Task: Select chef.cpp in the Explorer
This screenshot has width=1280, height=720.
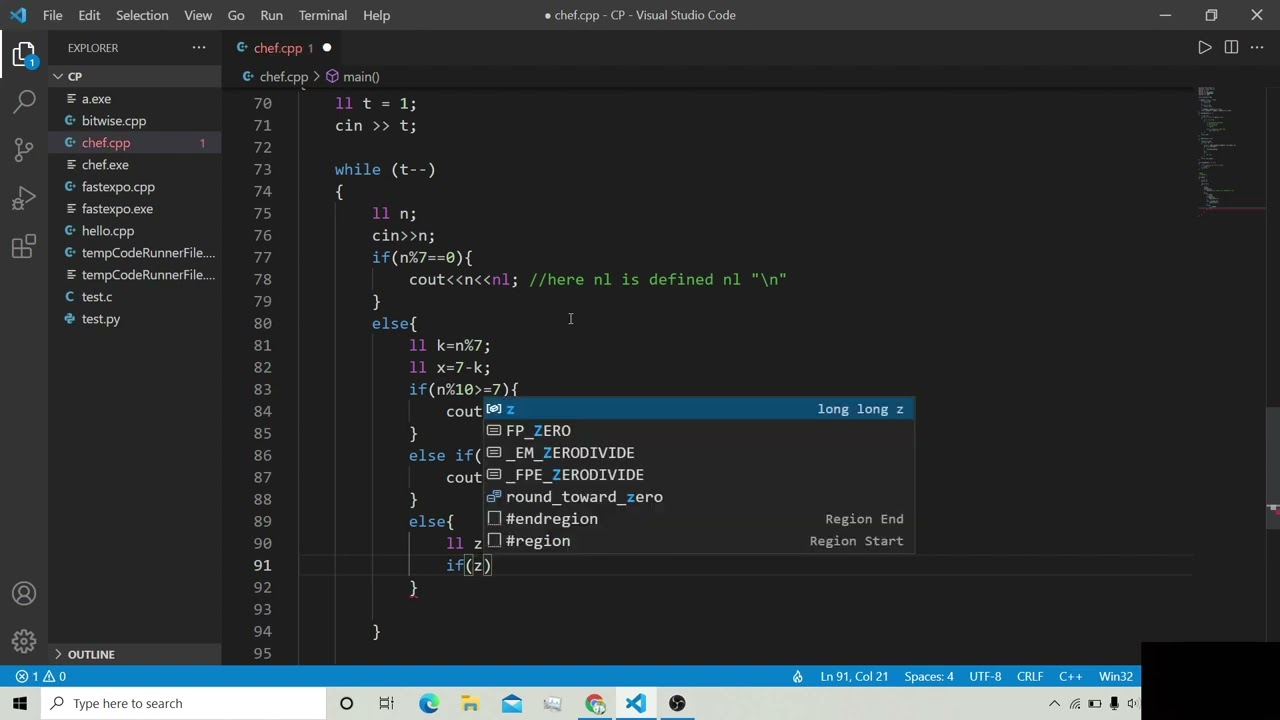Action: coord(134,143)
